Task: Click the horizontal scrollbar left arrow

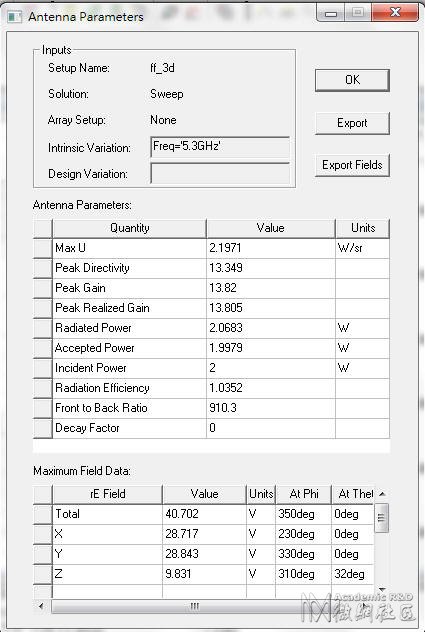Action: [42, 606]
